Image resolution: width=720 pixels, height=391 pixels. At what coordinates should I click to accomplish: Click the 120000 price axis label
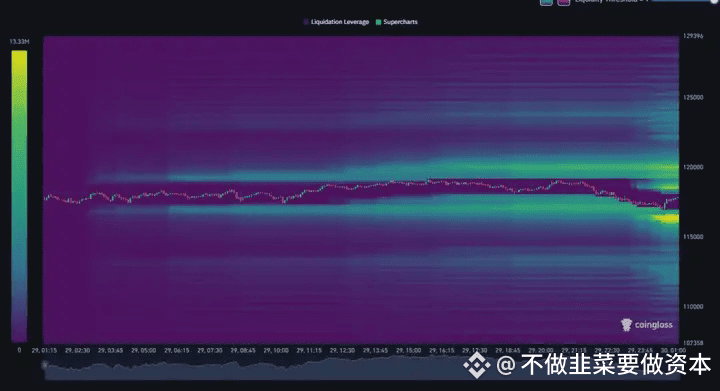click(693, 167)
